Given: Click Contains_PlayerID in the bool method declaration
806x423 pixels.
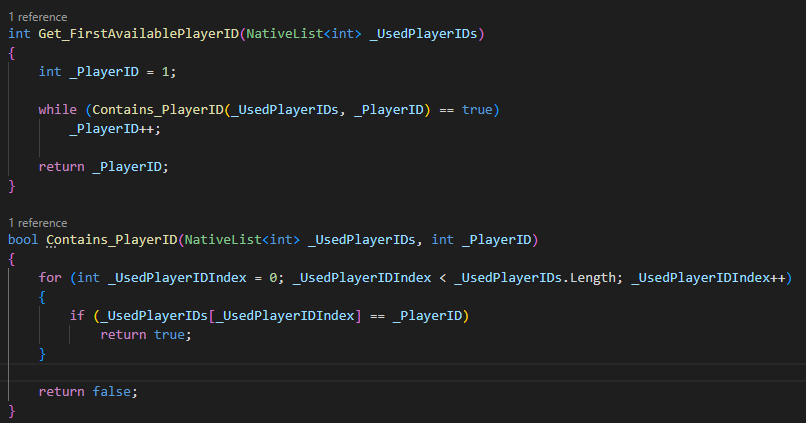Looking at the screenshot, I should coord(112,240).
